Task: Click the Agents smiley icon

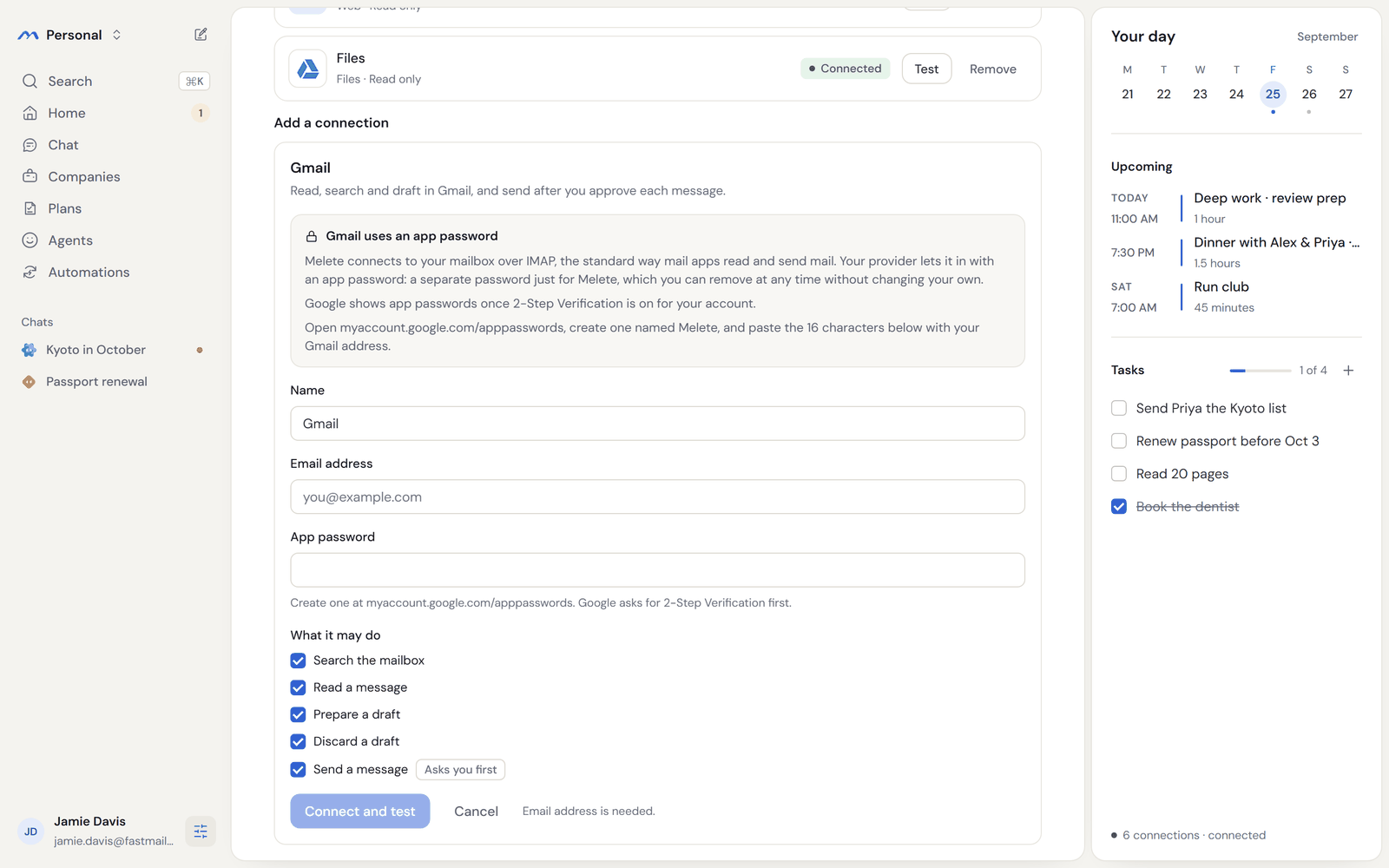Action: pyautogui.click(x=30, y=240)
